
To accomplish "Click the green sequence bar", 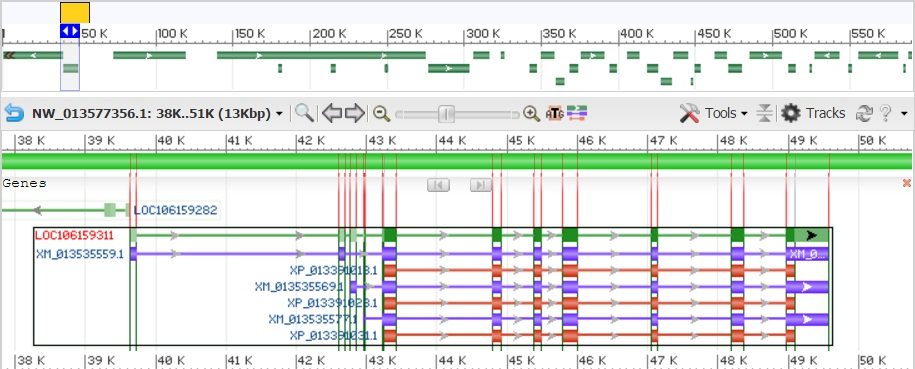I will pos(457,161).
